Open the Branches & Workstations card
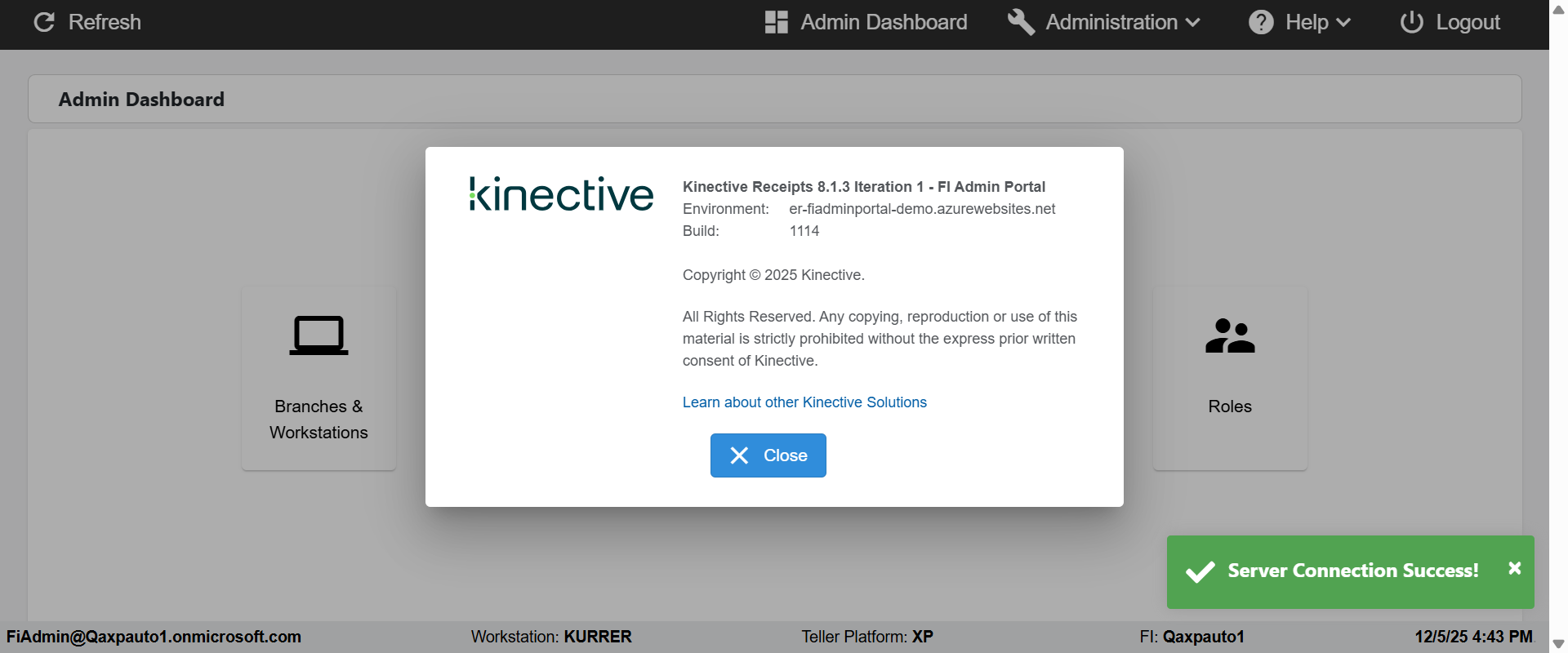Screen dimensions: 1568x653 318,379
